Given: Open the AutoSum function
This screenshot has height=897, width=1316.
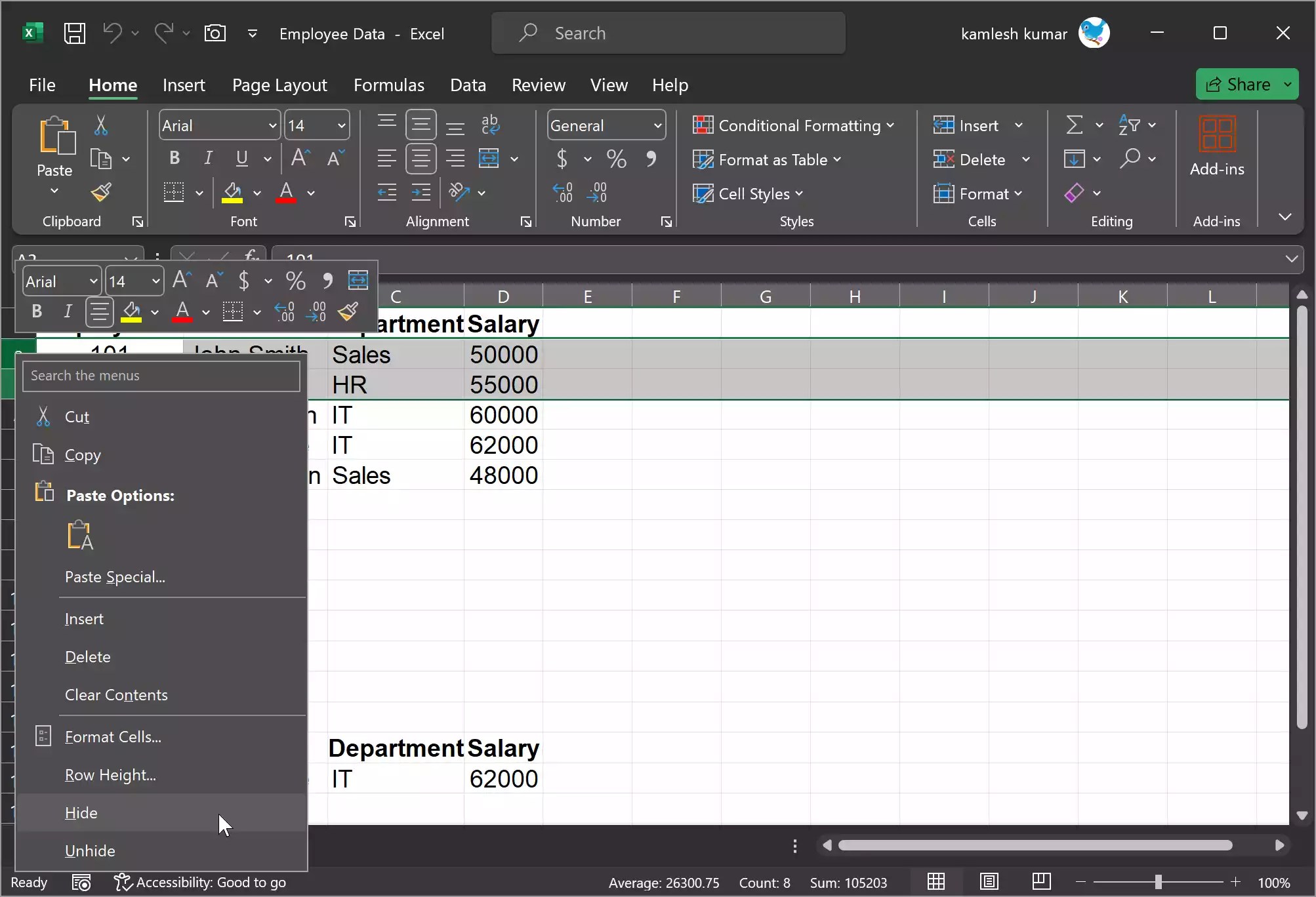Looking at the screenshot, I should [1074, 125].
